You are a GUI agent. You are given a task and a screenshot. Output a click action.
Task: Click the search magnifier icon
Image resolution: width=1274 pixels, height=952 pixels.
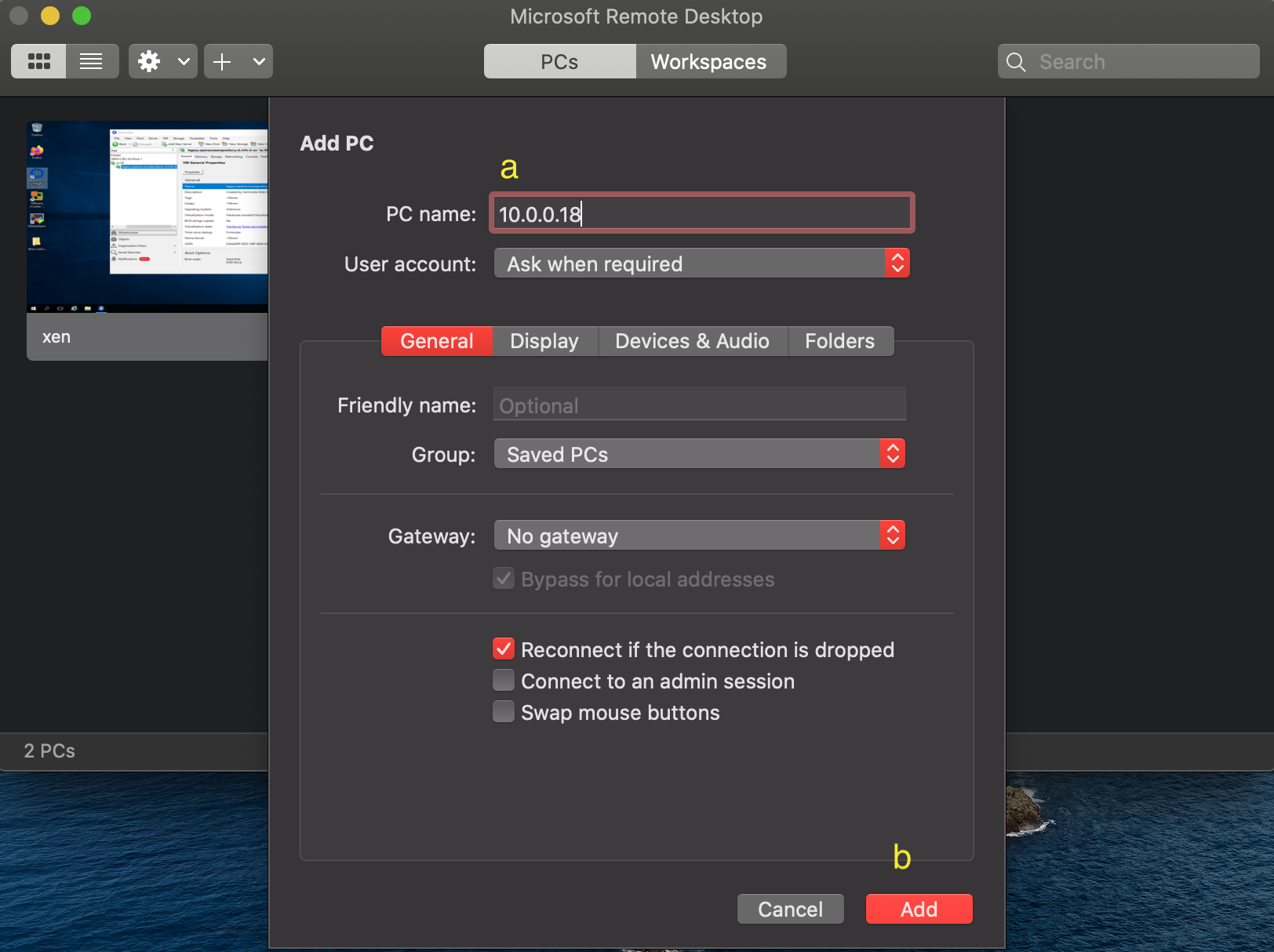(1016, 62)
